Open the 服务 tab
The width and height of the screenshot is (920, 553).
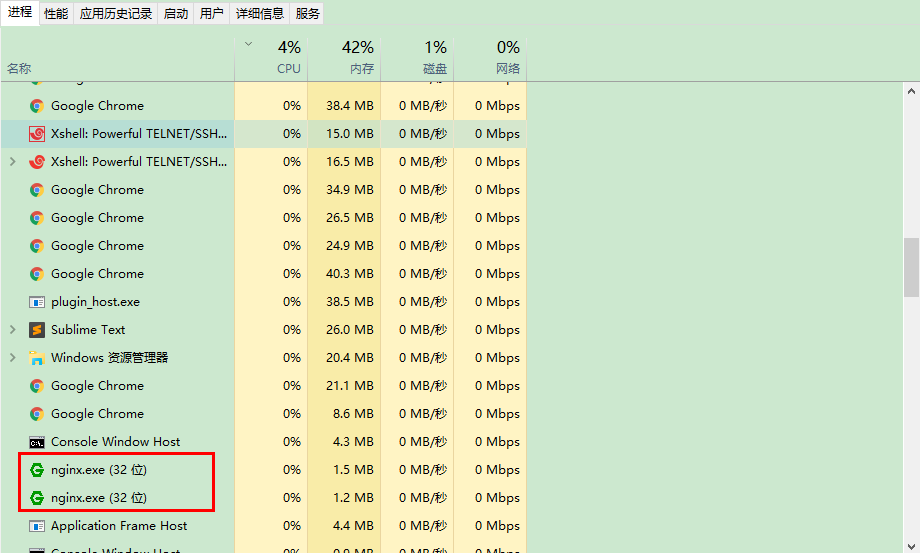pyautogui.click(x=307, y=13)
